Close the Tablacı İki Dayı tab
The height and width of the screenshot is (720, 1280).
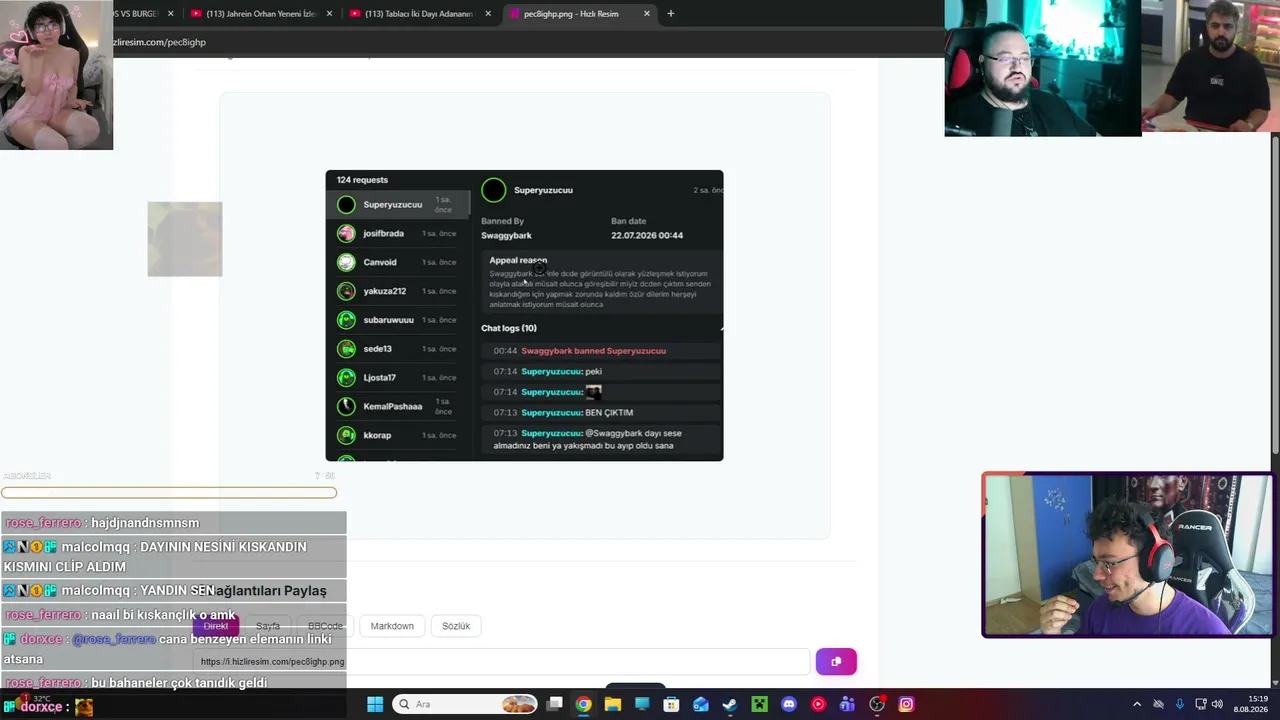[x=488, y=14]
